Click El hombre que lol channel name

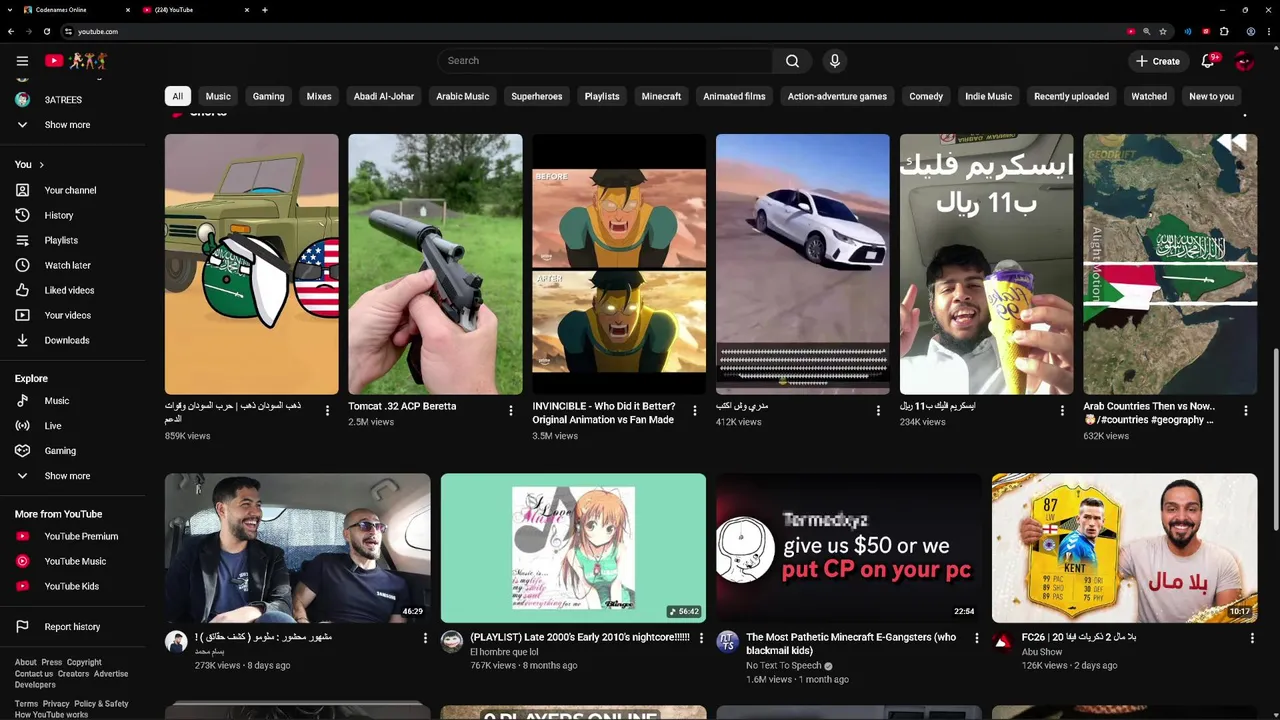504,652
